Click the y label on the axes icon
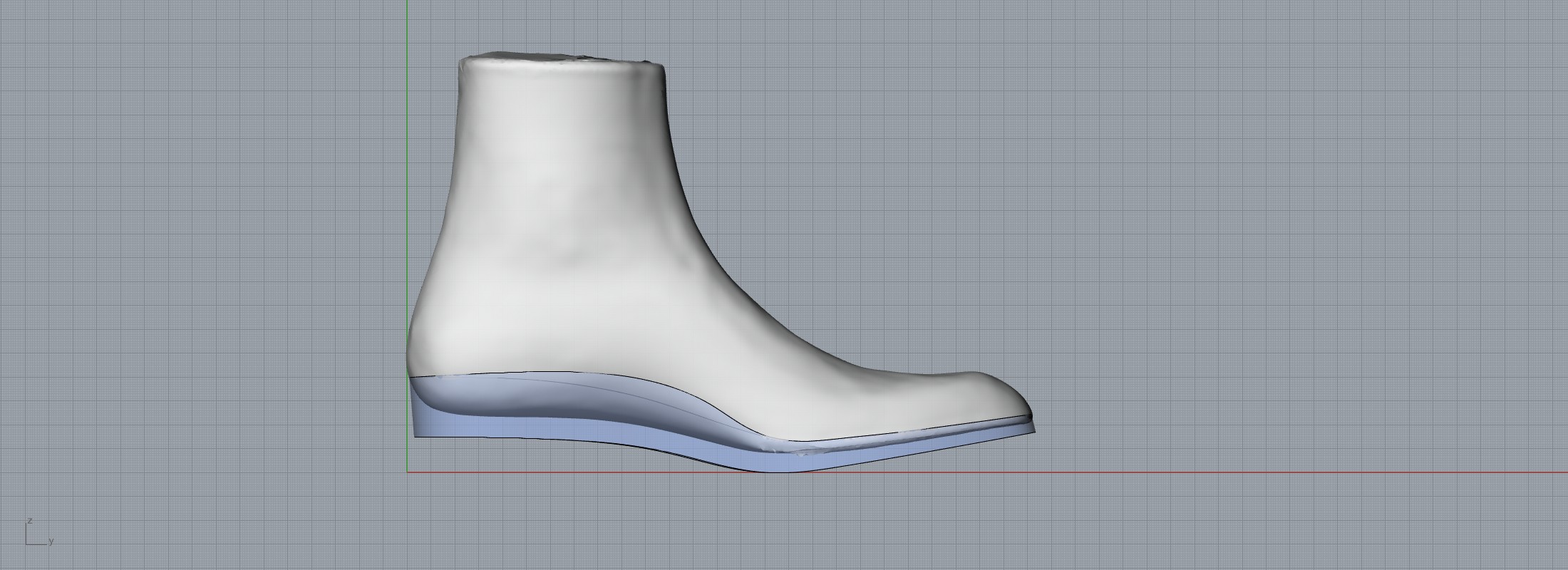 click(x=51, y=541)
